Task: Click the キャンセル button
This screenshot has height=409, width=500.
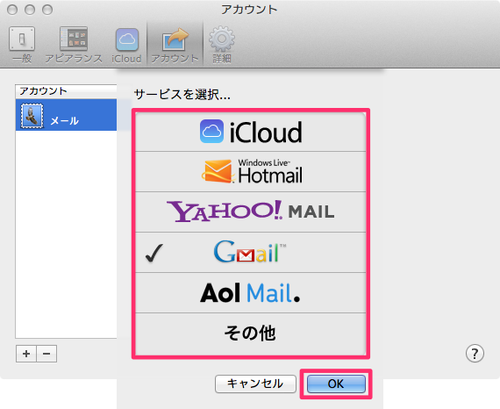Action: [x=256, y=384]
